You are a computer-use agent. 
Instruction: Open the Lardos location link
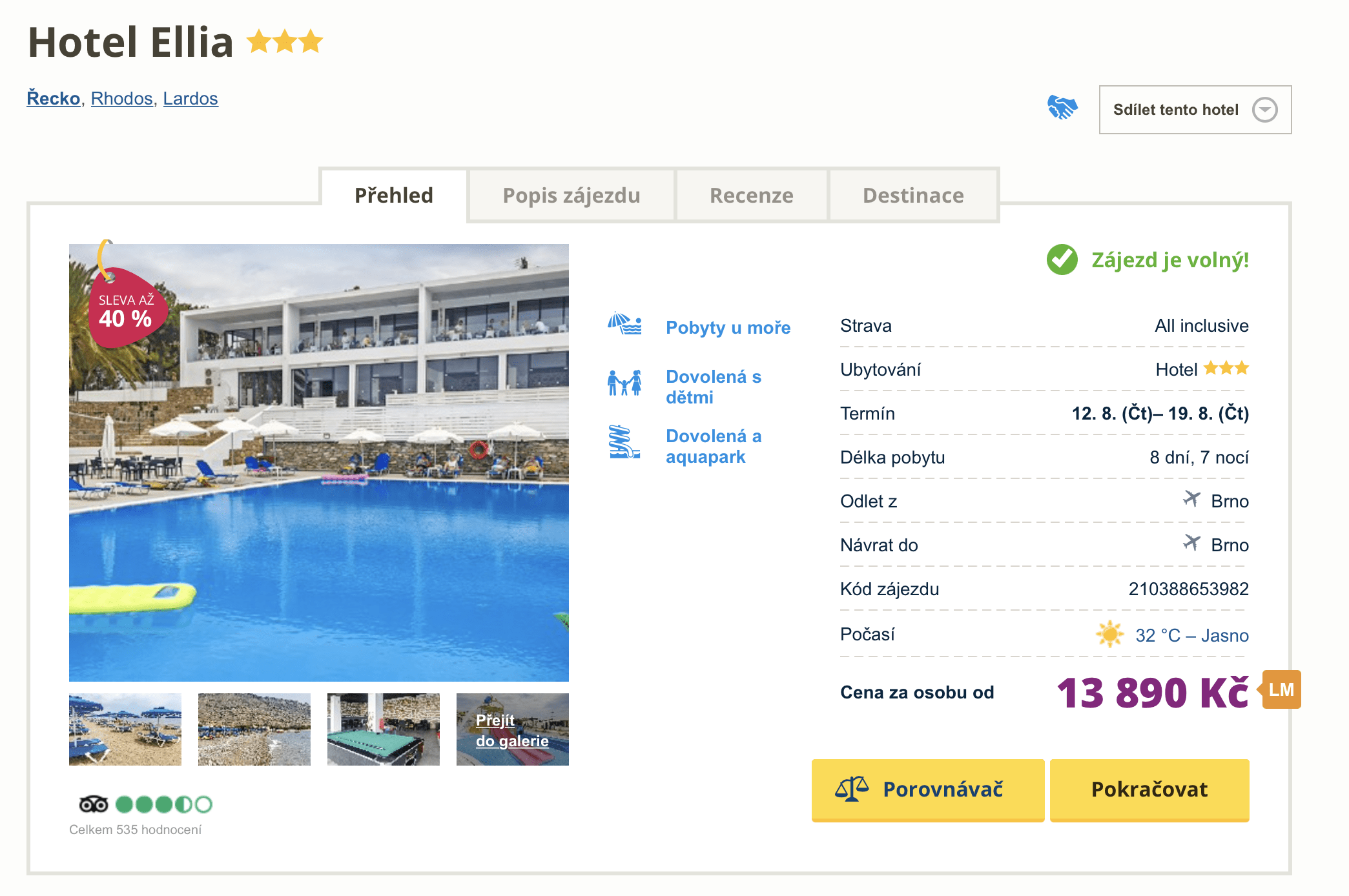191,99
